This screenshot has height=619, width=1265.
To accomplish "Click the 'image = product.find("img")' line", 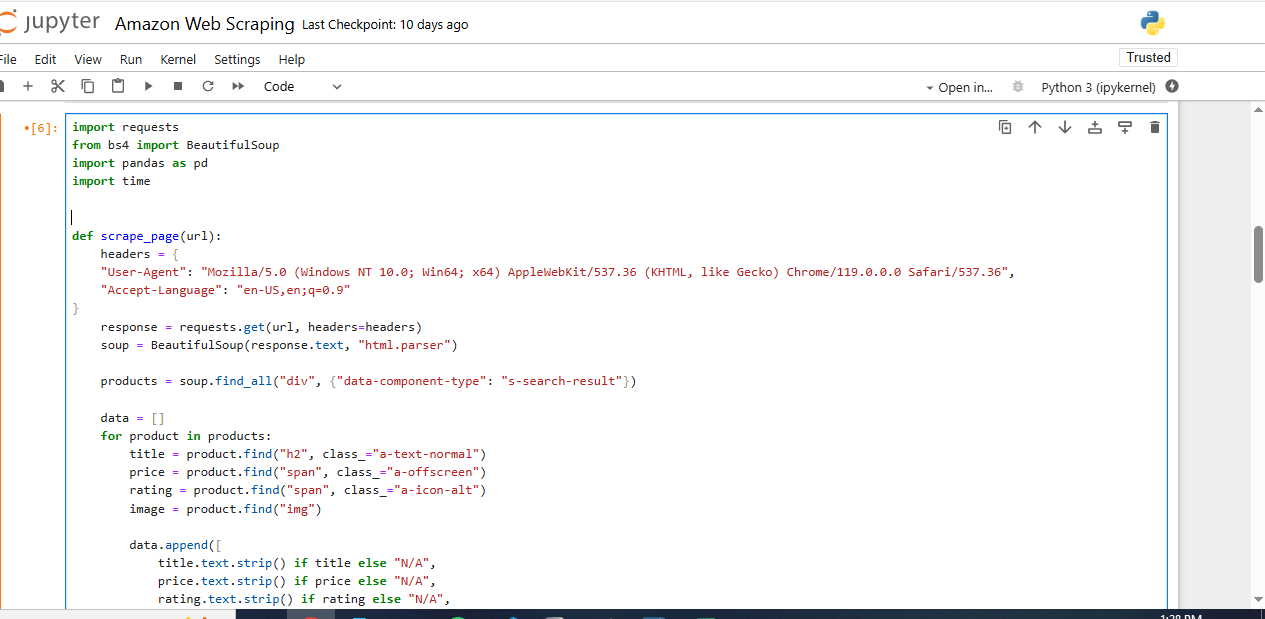I will pyautogui.click(x=225, y=509).
